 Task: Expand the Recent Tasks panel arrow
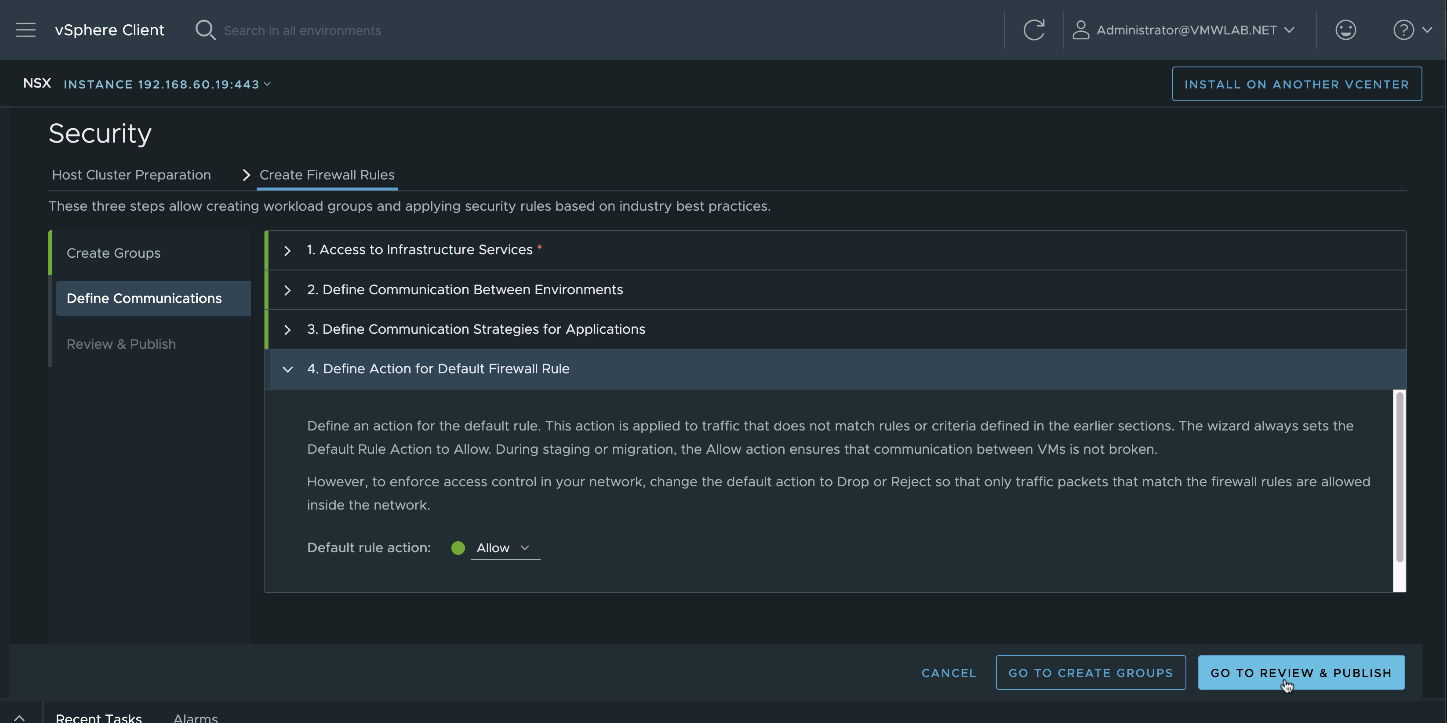[19, 718]
